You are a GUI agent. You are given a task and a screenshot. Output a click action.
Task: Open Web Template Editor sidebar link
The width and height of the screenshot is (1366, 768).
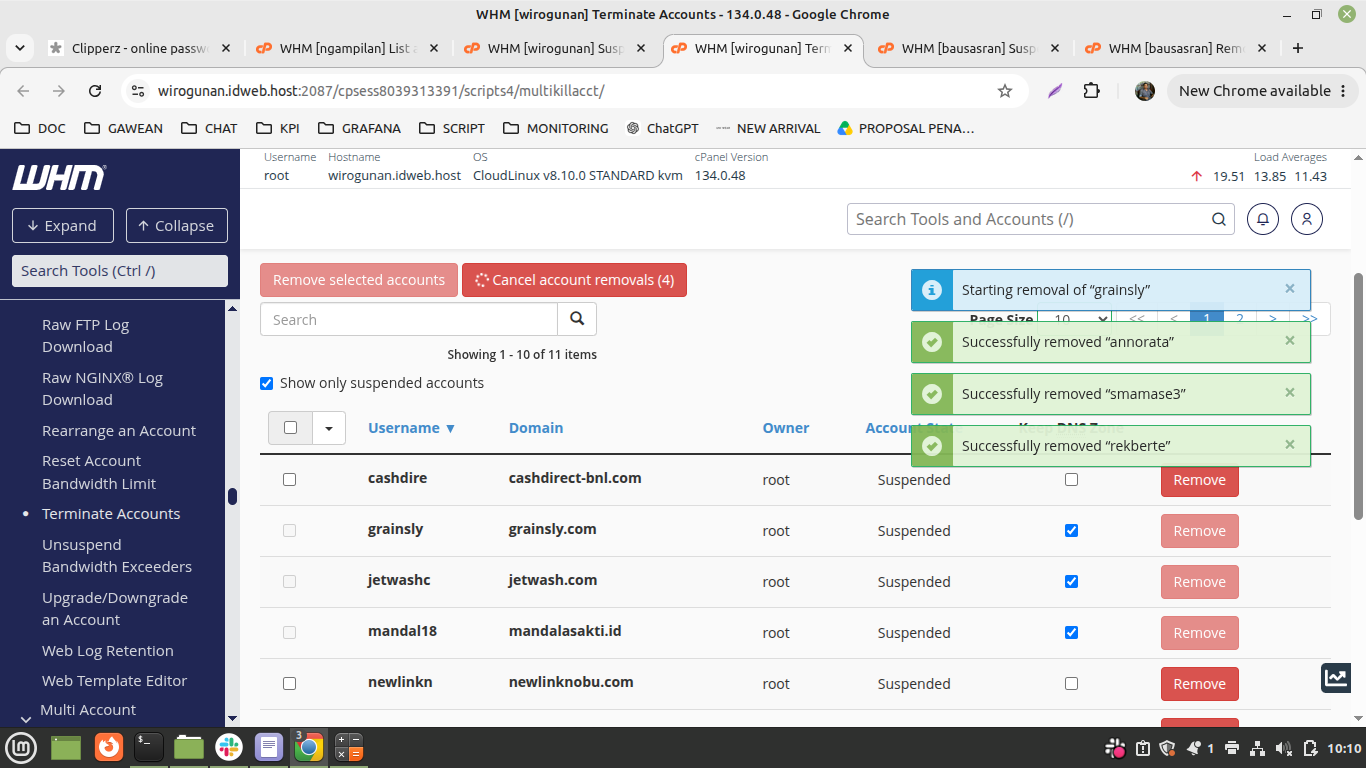pyautogui.click(x=114, y=680)
